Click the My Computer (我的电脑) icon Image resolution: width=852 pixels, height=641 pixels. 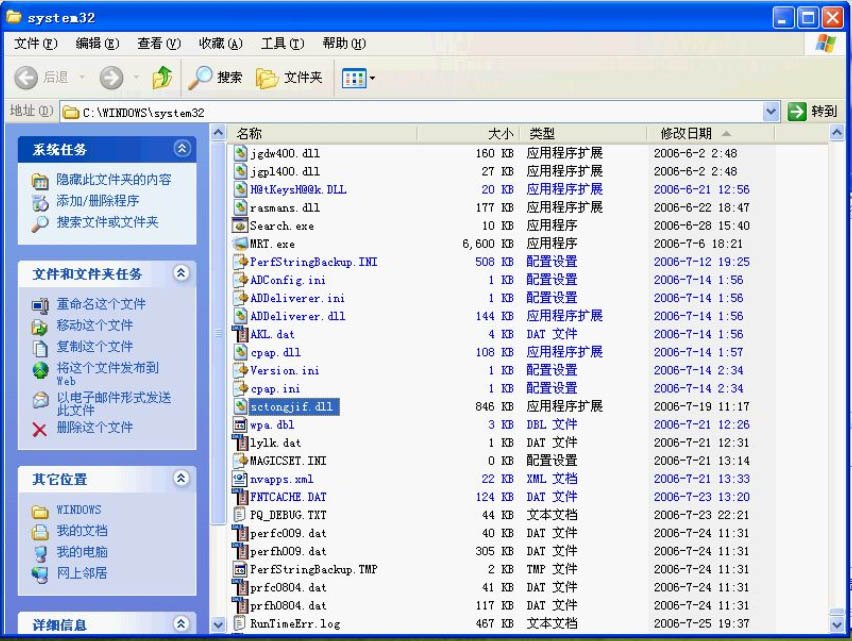tap(40, 553)
